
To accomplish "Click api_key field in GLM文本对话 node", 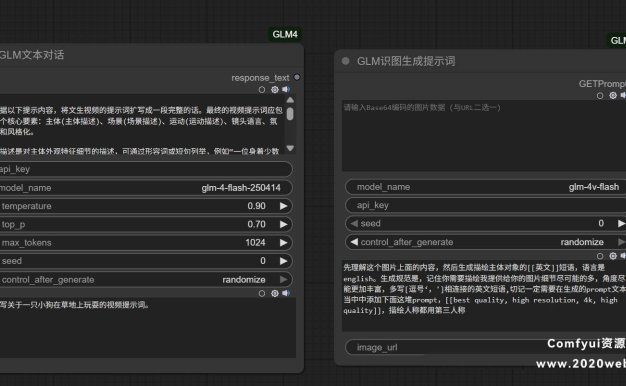I will tap(145, 169).
